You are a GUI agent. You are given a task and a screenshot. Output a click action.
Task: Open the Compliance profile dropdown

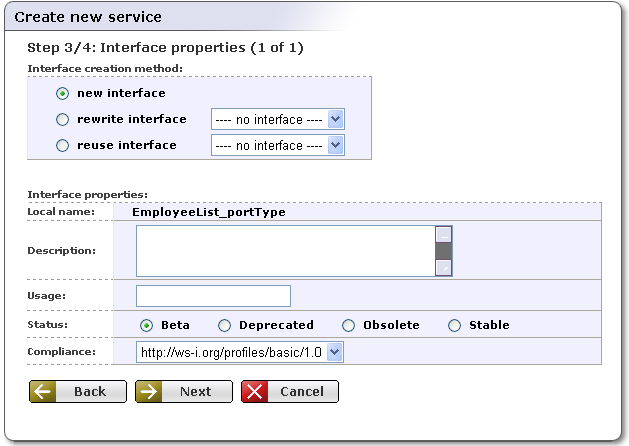pyautogui.click(x=239, y=352)
